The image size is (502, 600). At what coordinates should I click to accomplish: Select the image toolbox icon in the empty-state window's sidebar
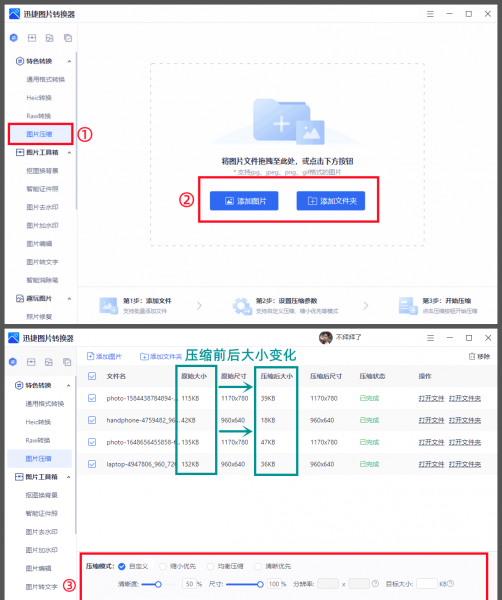click(x=32, y=38)
